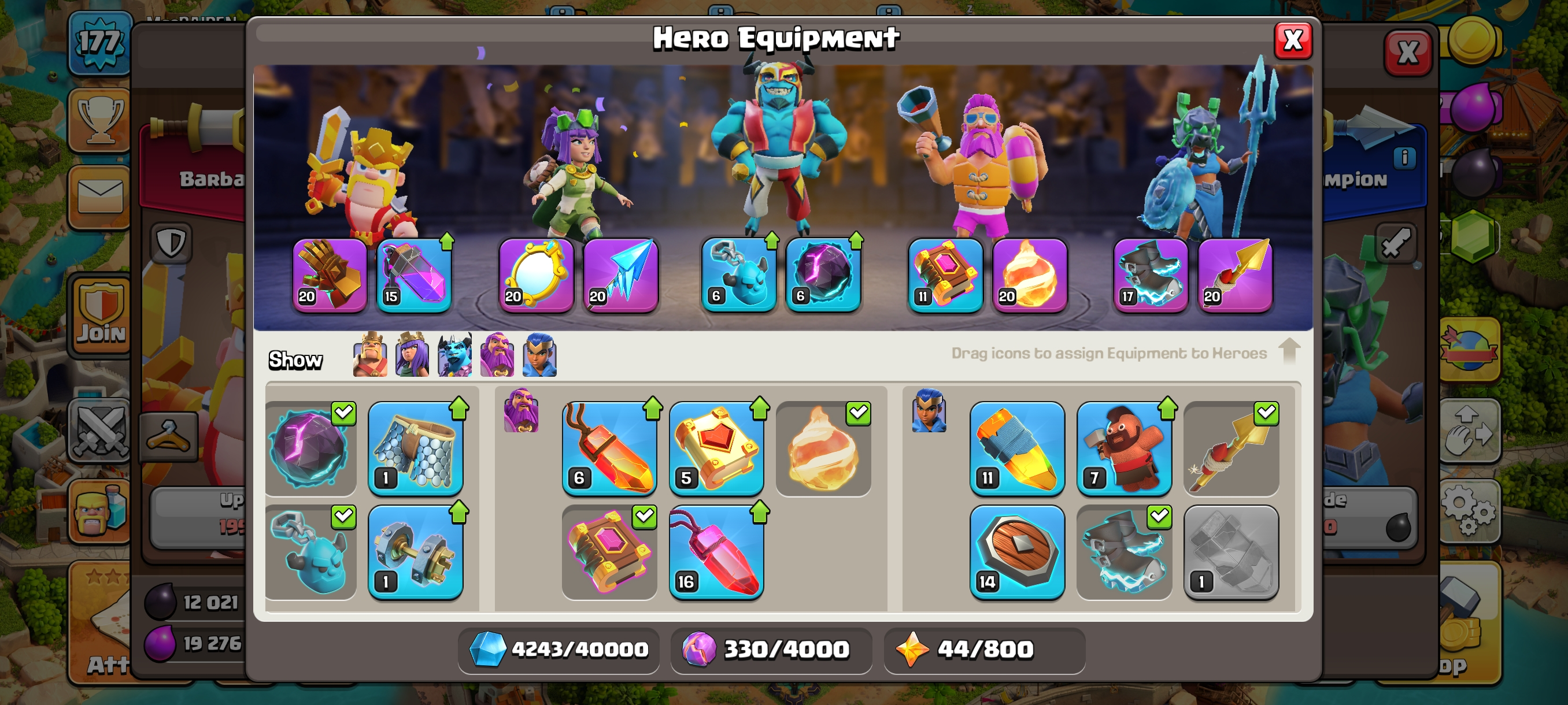Click the upgrade arrow on level 16 red gem
Viewport: 1568px width, 705px height.
click(760, 512)
